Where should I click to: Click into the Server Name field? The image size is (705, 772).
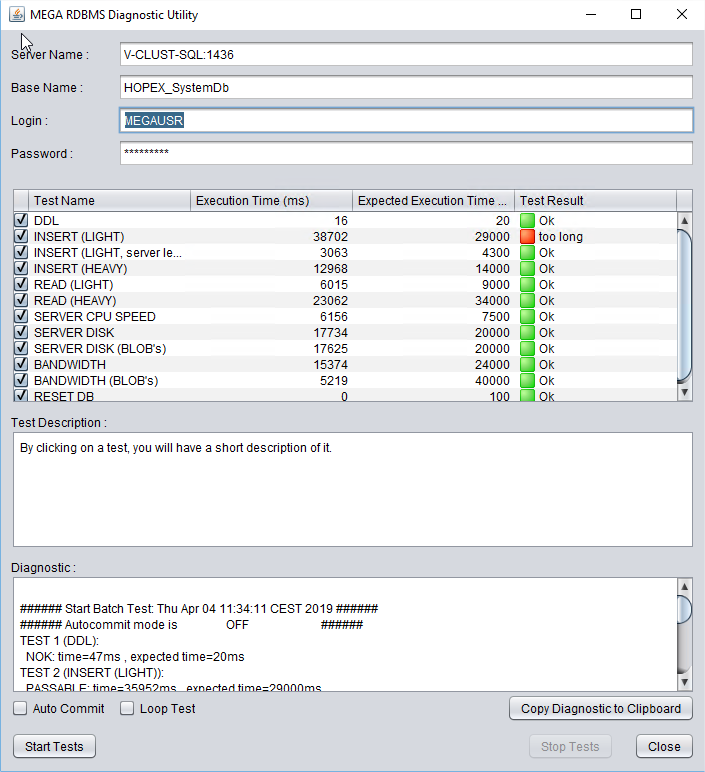click(x=405, y=54)
